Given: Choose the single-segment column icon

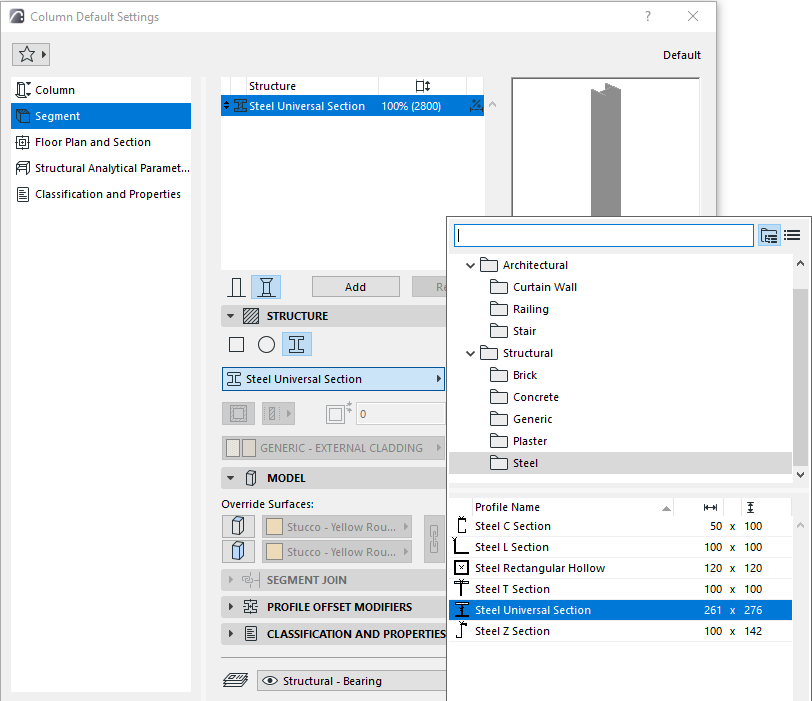Looking at the screenshot, I should pos(236,287).
